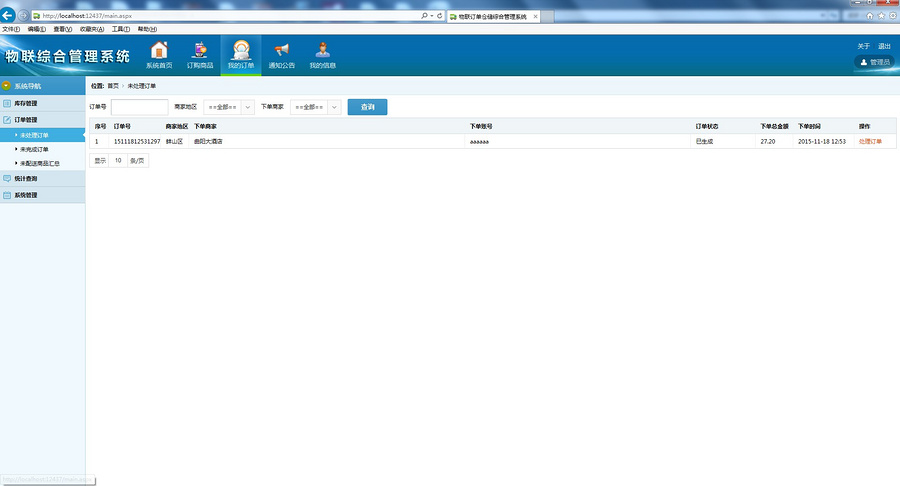This screenshot has height=486, width=900.
Task: Click the 退出 logout link
Action: coord(884,46)
